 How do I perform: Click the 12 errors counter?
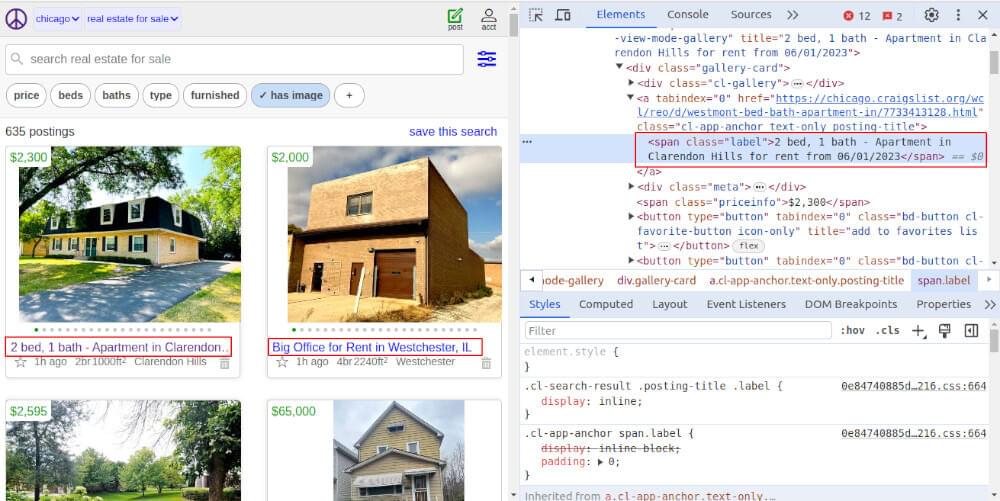pyautogui.click(x=857, y=16)
